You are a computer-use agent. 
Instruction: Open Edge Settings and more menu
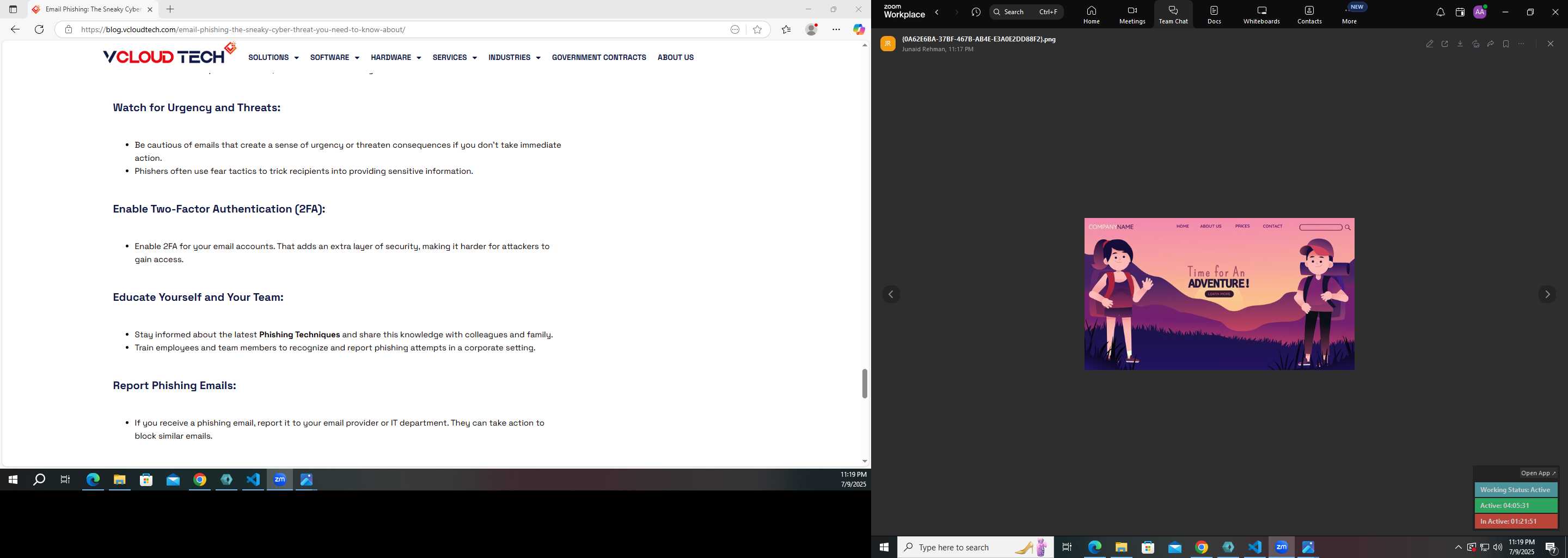(836, 29)
